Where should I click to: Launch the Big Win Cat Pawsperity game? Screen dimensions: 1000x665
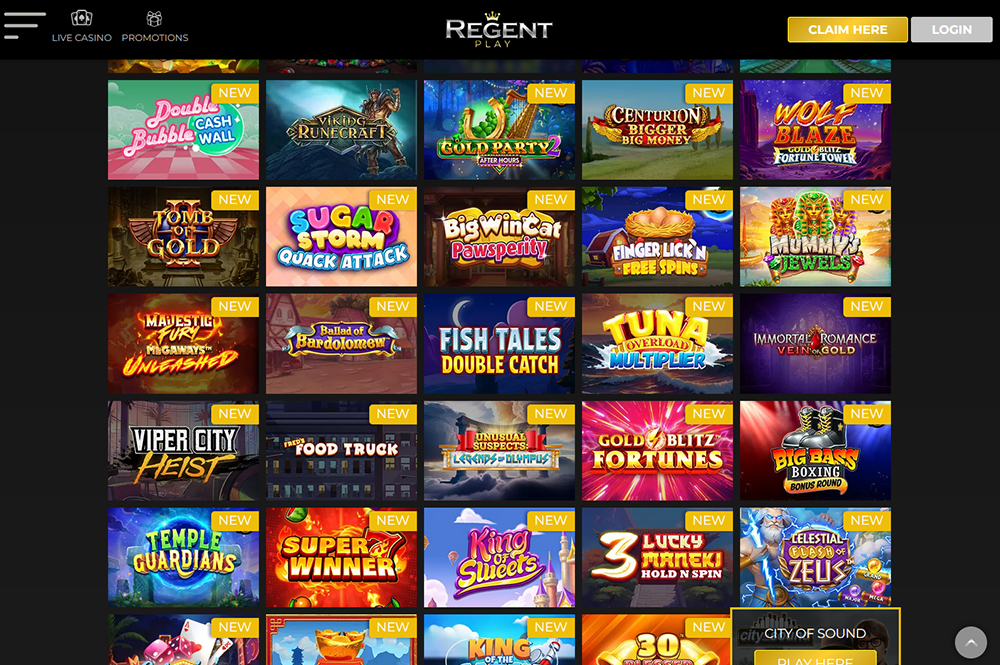point(499,237)
